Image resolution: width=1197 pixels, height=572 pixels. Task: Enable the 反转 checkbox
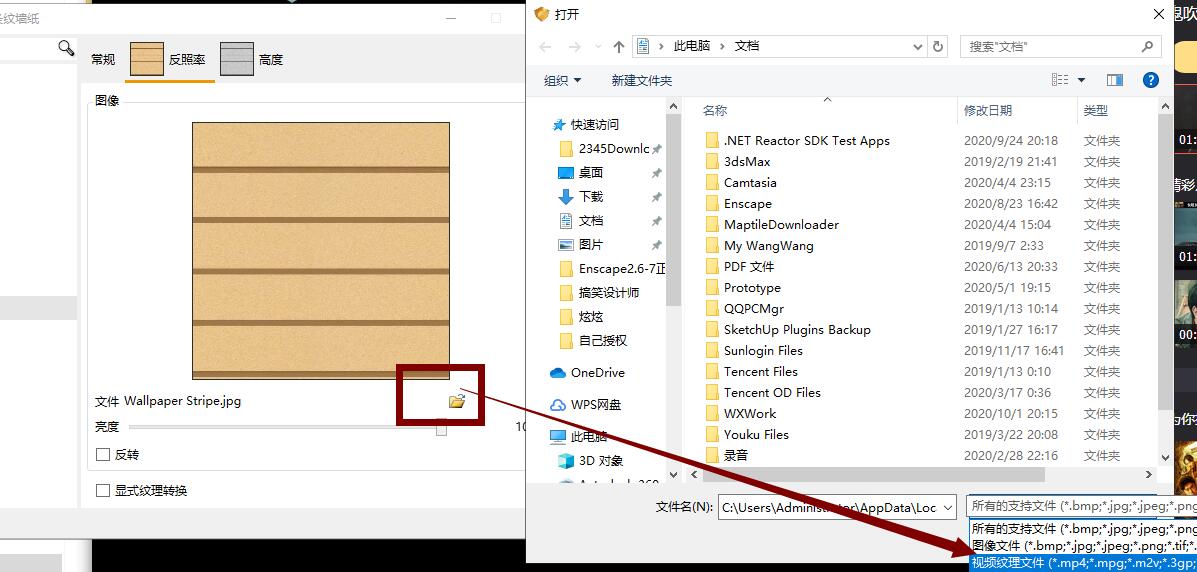(x=103, y=454)
